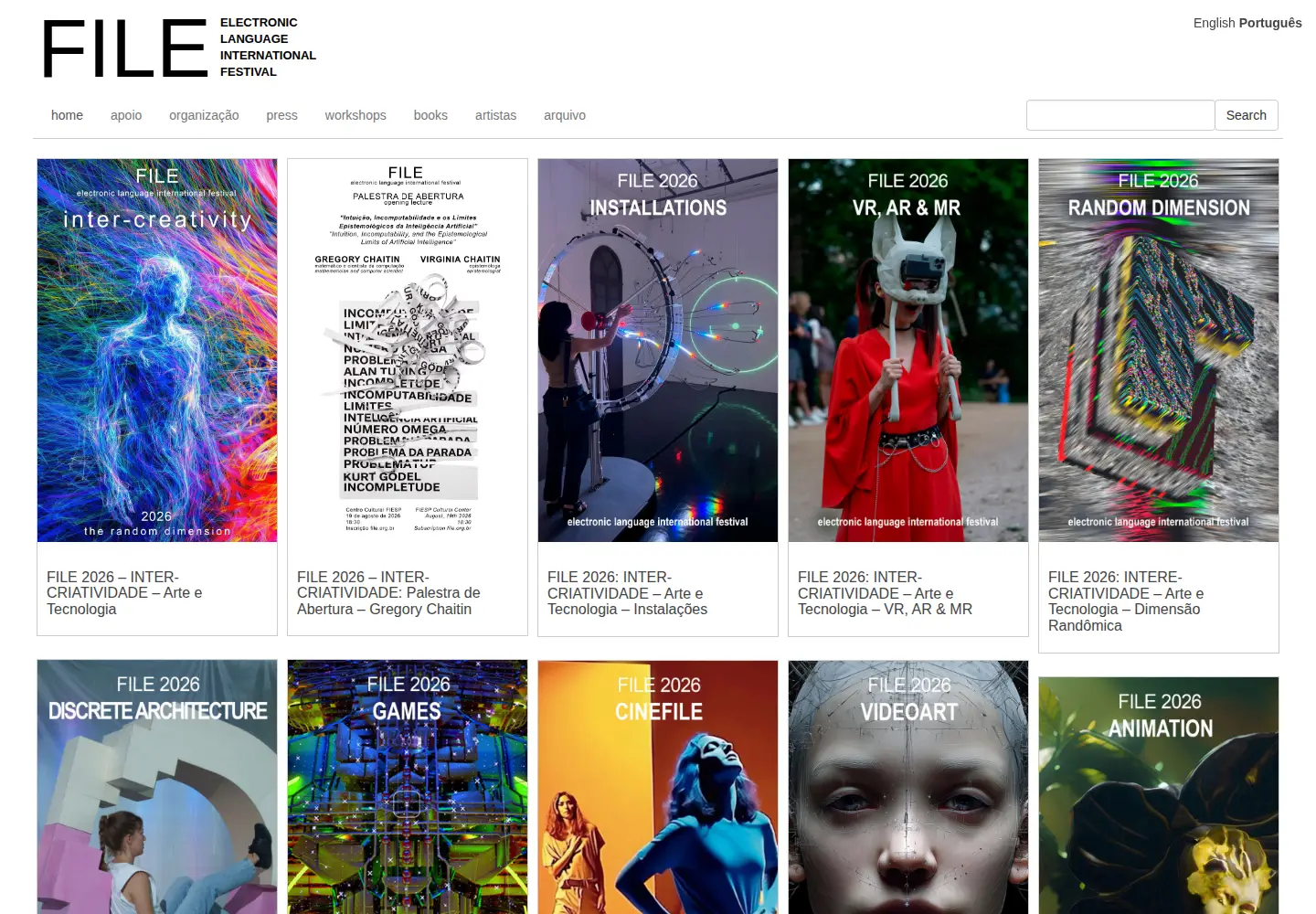This screenshot has width=1316, height=914.
Task: Click the Search button
Action: point(1246,115)
